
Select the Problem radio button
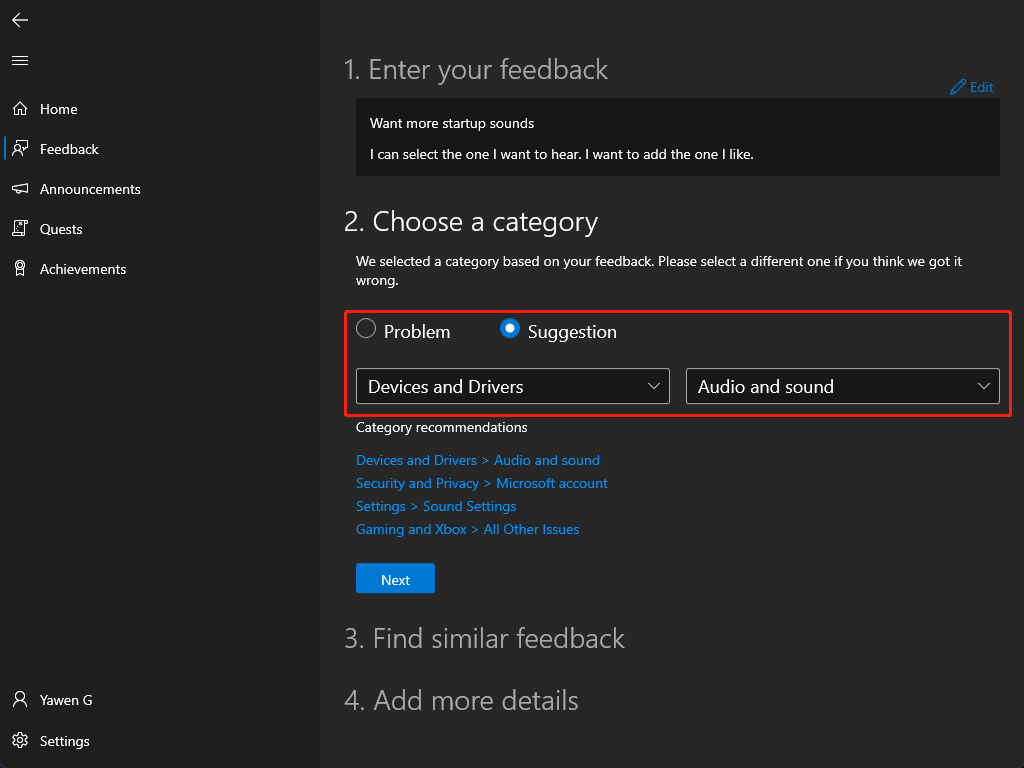coord(366,328)
